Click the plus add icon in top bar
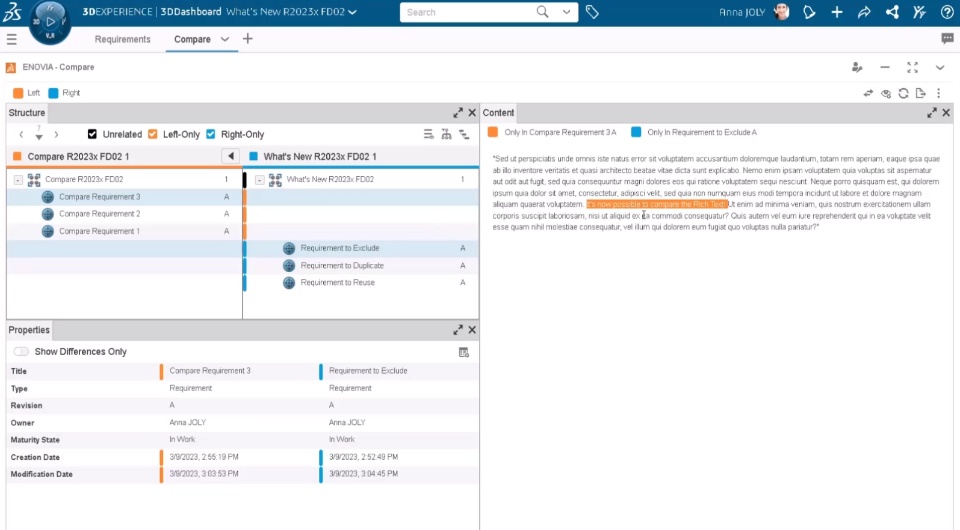 click(836, 12)
